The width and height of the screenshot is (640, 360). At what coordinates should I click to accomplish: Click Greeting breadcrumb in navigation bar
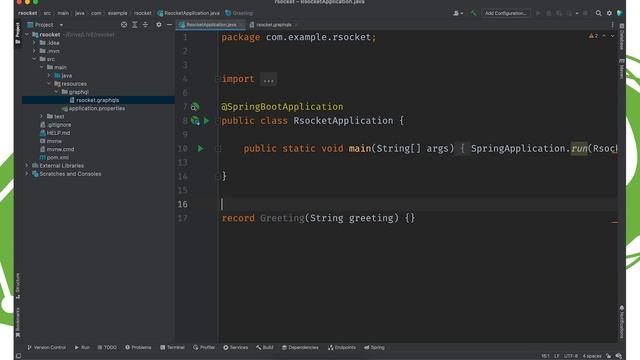pyautogui.click(x=240, y=13)
